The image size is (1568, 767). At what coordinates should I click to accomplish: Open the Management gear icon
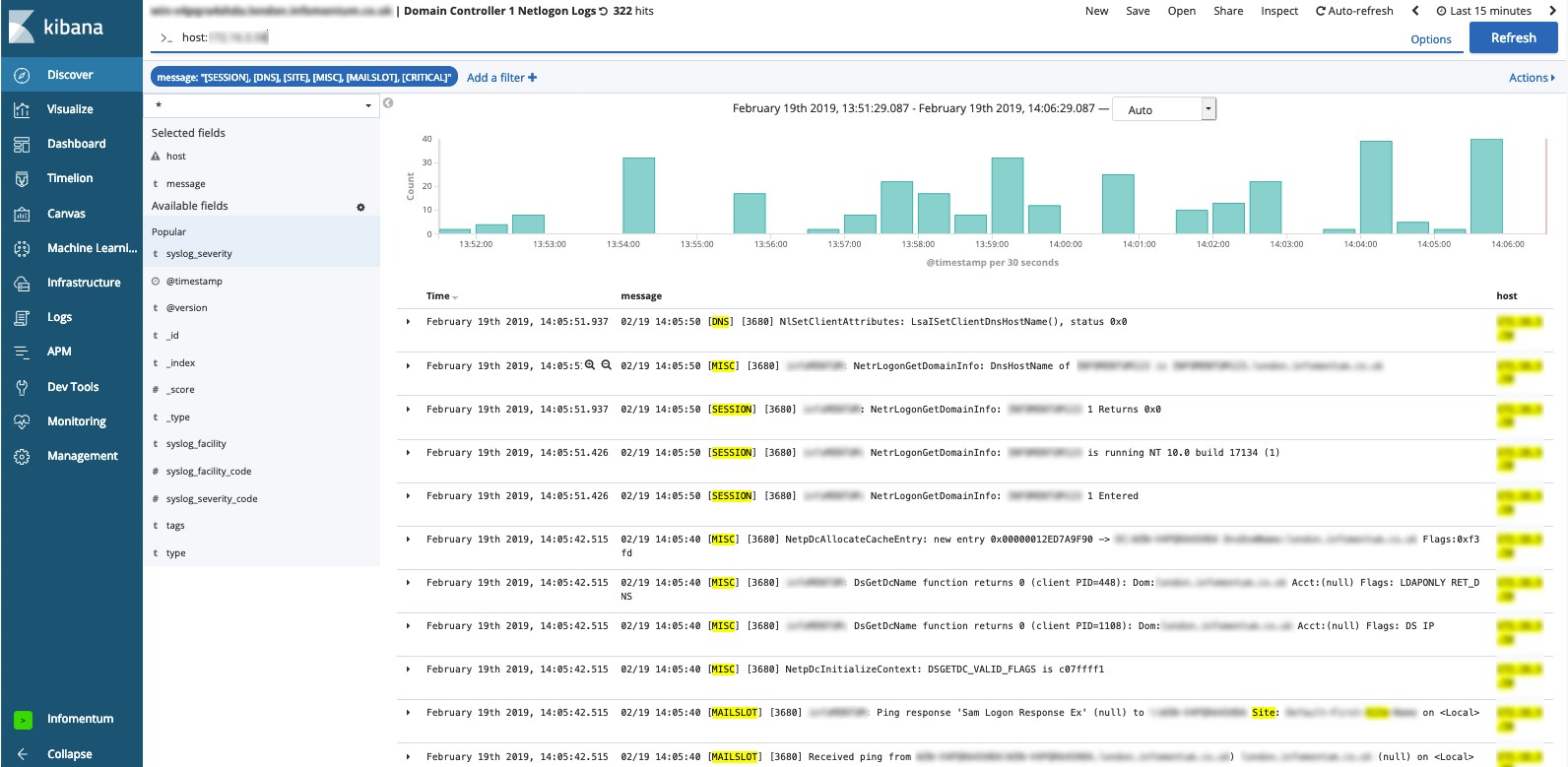pyautogui.click(x=22, y=456)
